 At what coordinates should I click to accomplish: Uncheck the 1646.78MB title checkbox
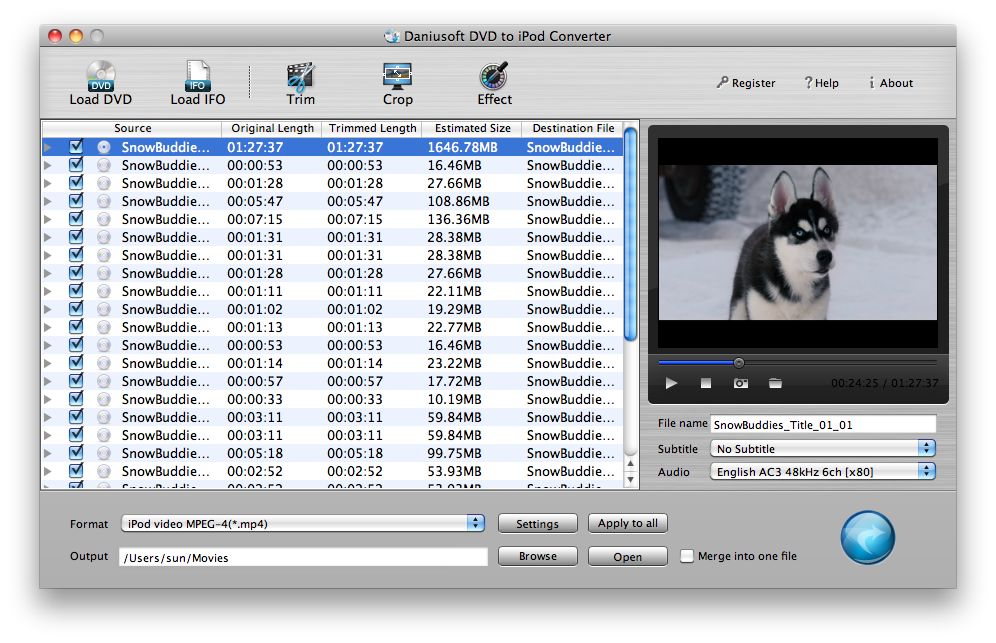click(x=76, y=146)
